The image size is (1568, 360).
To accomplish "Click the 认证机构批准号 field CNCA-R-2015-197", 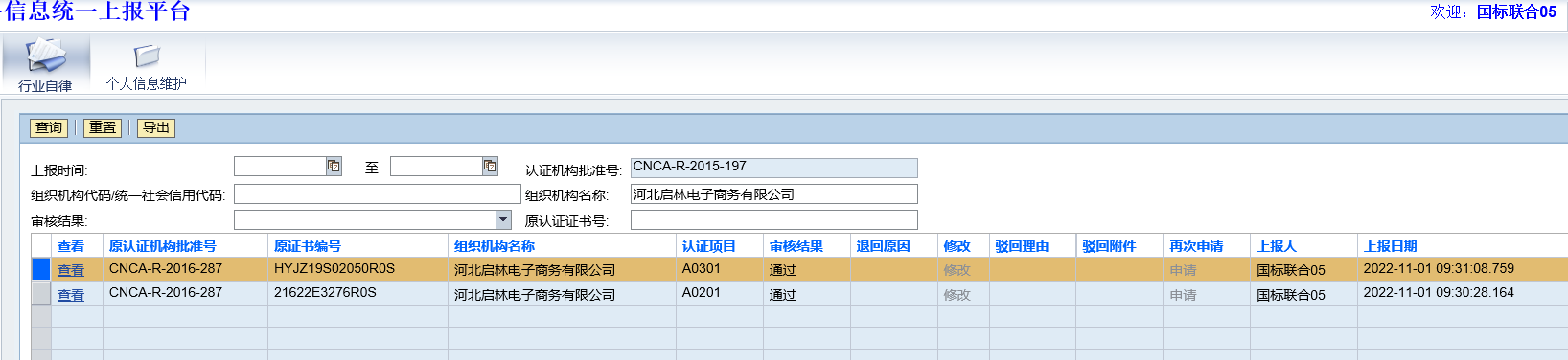I will coord(773,168).
